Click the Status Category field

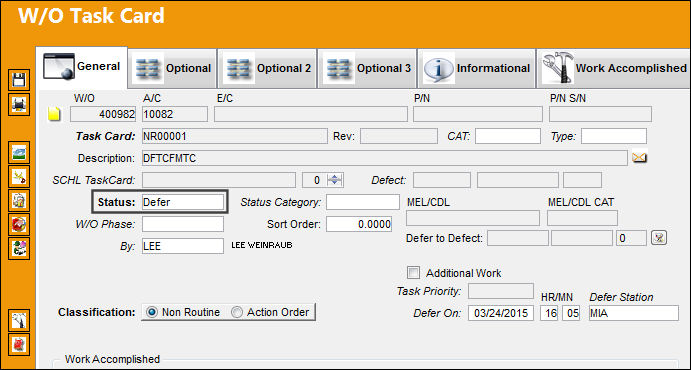(x=363, y=203)
